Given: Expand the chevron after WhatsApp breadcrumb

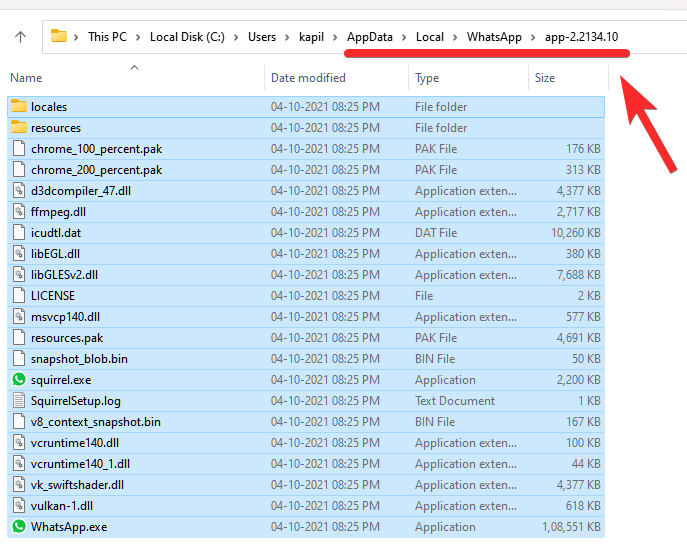Looking at the screenshot, I should click(534, 37).
